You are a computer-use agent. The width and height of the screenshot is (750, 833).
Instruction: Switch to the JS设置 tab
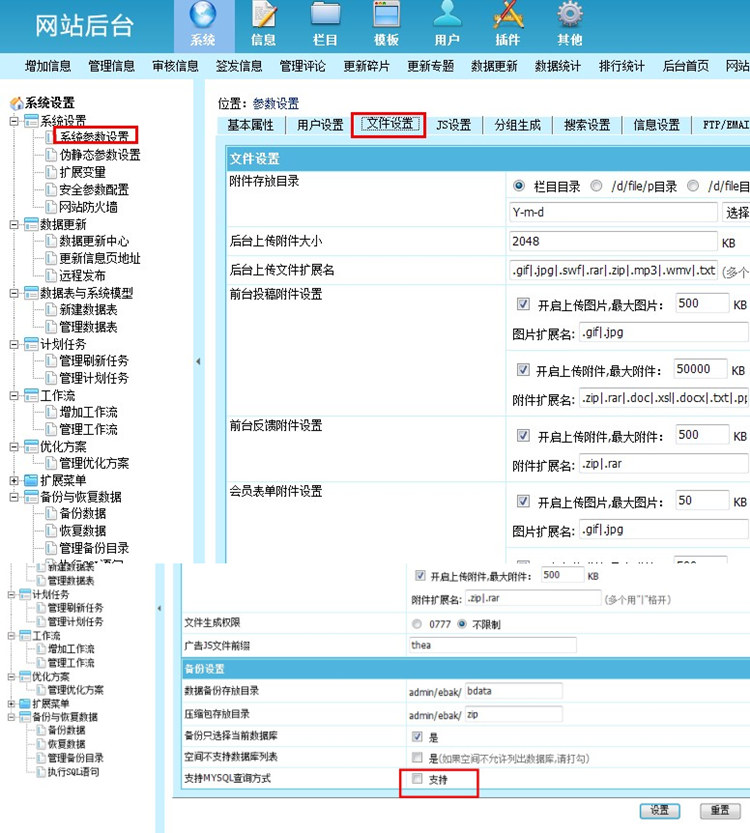tap(453, 125)
